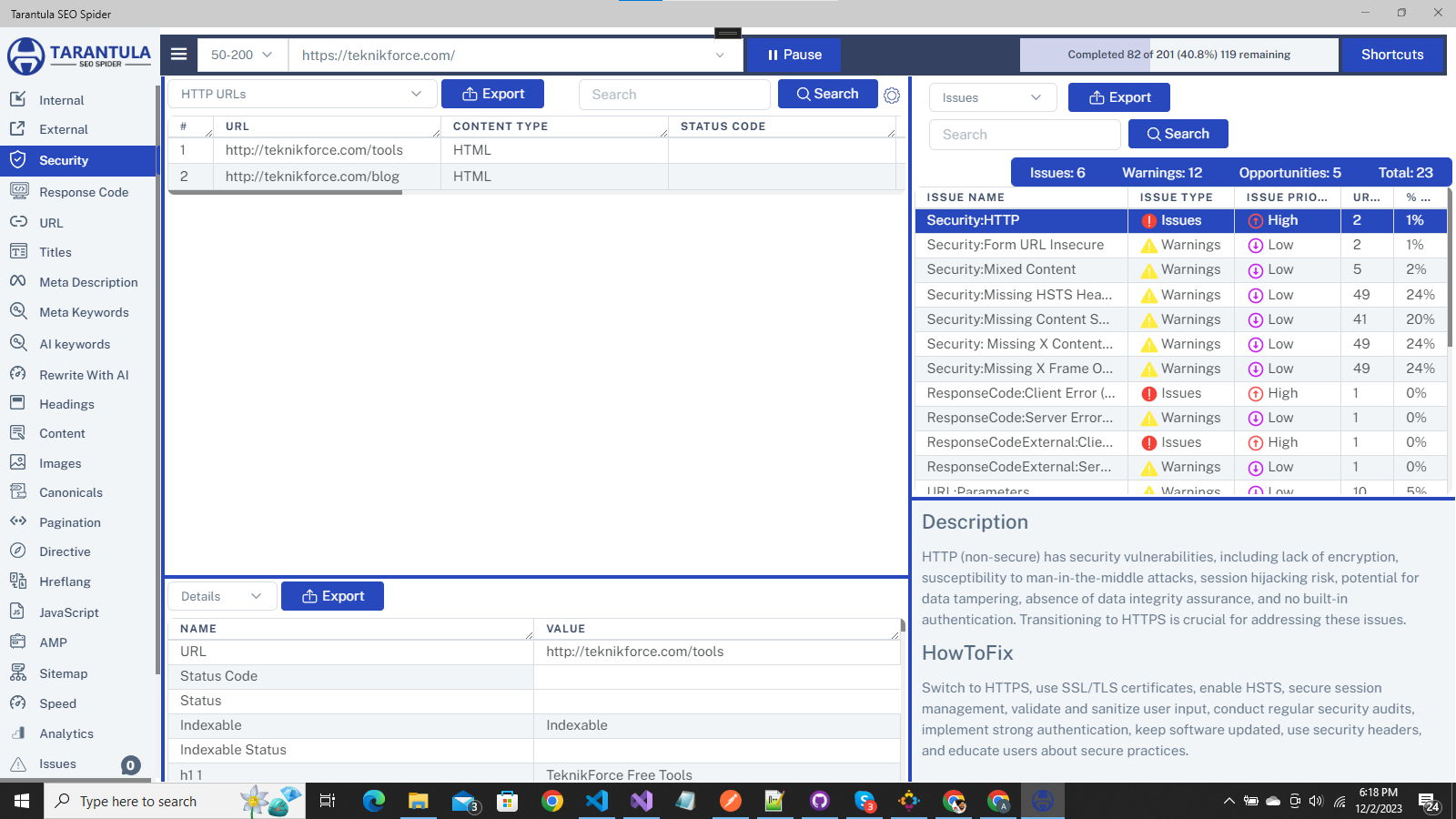Switch to the Total: 23 tab
This screenshot has height=819, width=1456.
pos(1405,173)
